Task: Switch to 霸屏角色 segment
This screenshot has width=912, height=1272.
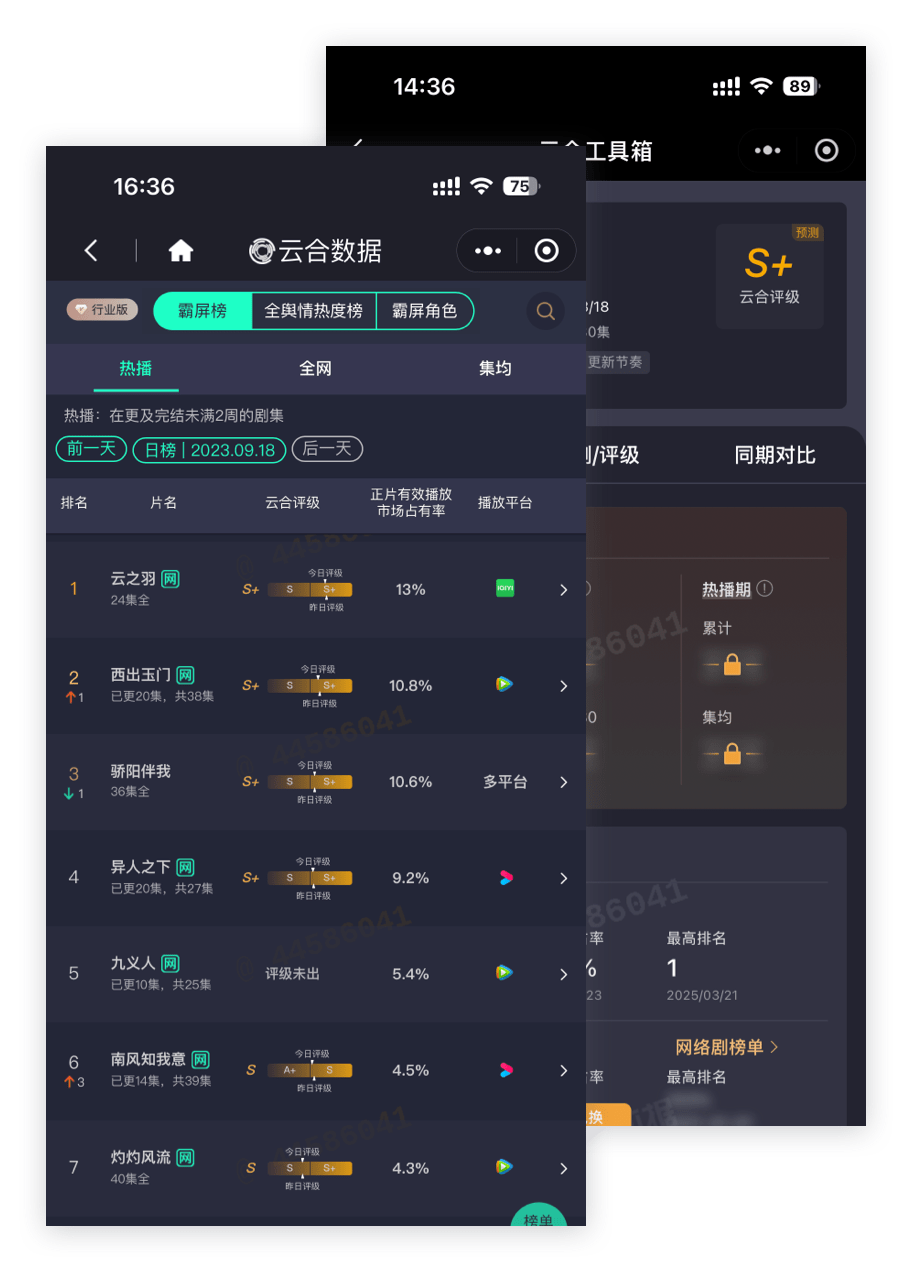Action: tap(424, 311)
